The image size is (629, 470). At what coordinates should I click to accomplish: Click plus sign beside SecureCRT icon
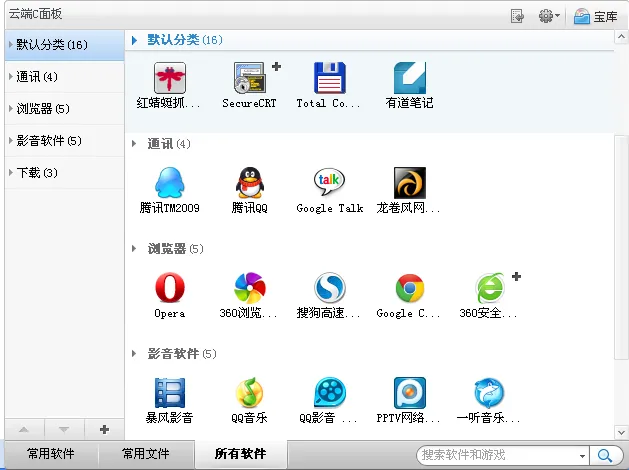point(276,66)
